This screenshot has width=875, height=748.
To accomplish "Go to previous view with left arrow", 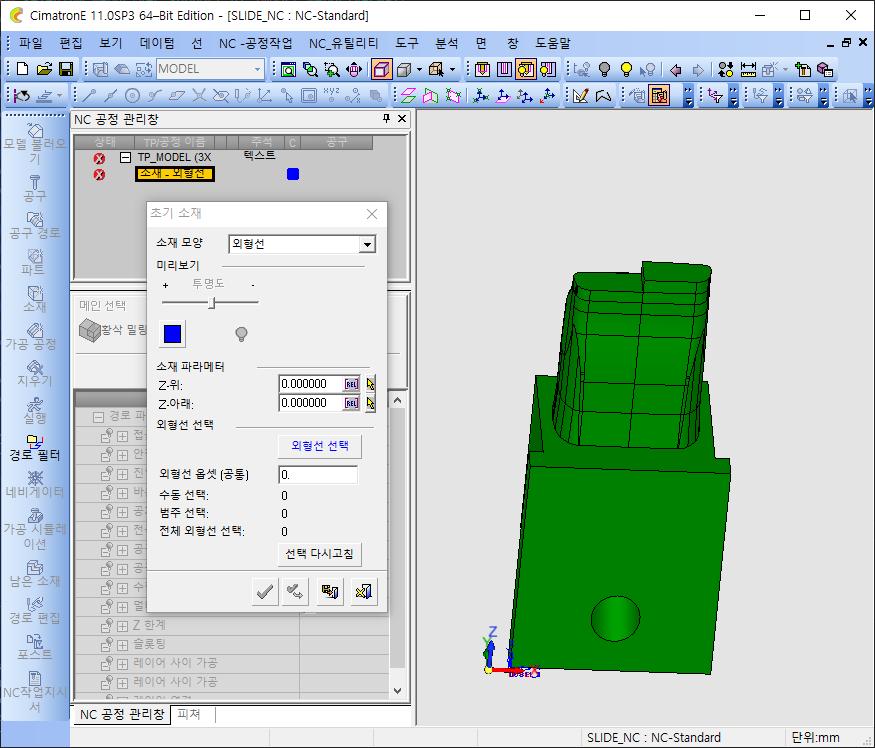I will coord(676,70).
